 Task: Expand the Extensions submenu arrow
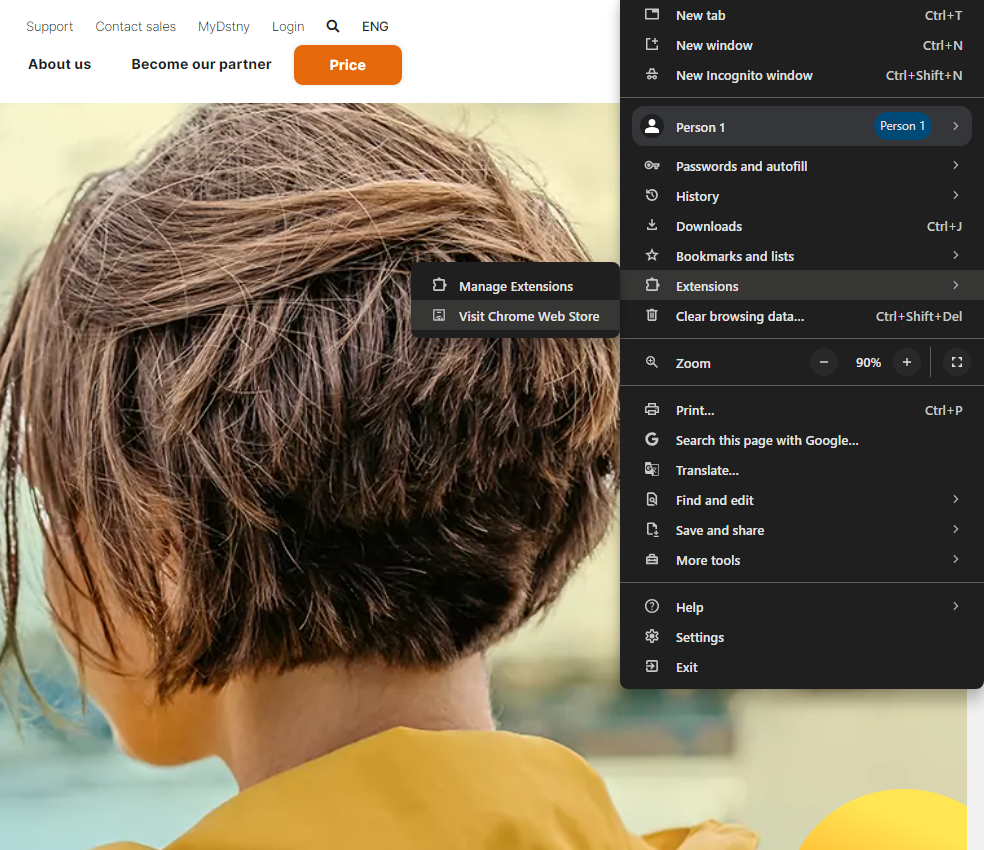(x=955, y=285)
